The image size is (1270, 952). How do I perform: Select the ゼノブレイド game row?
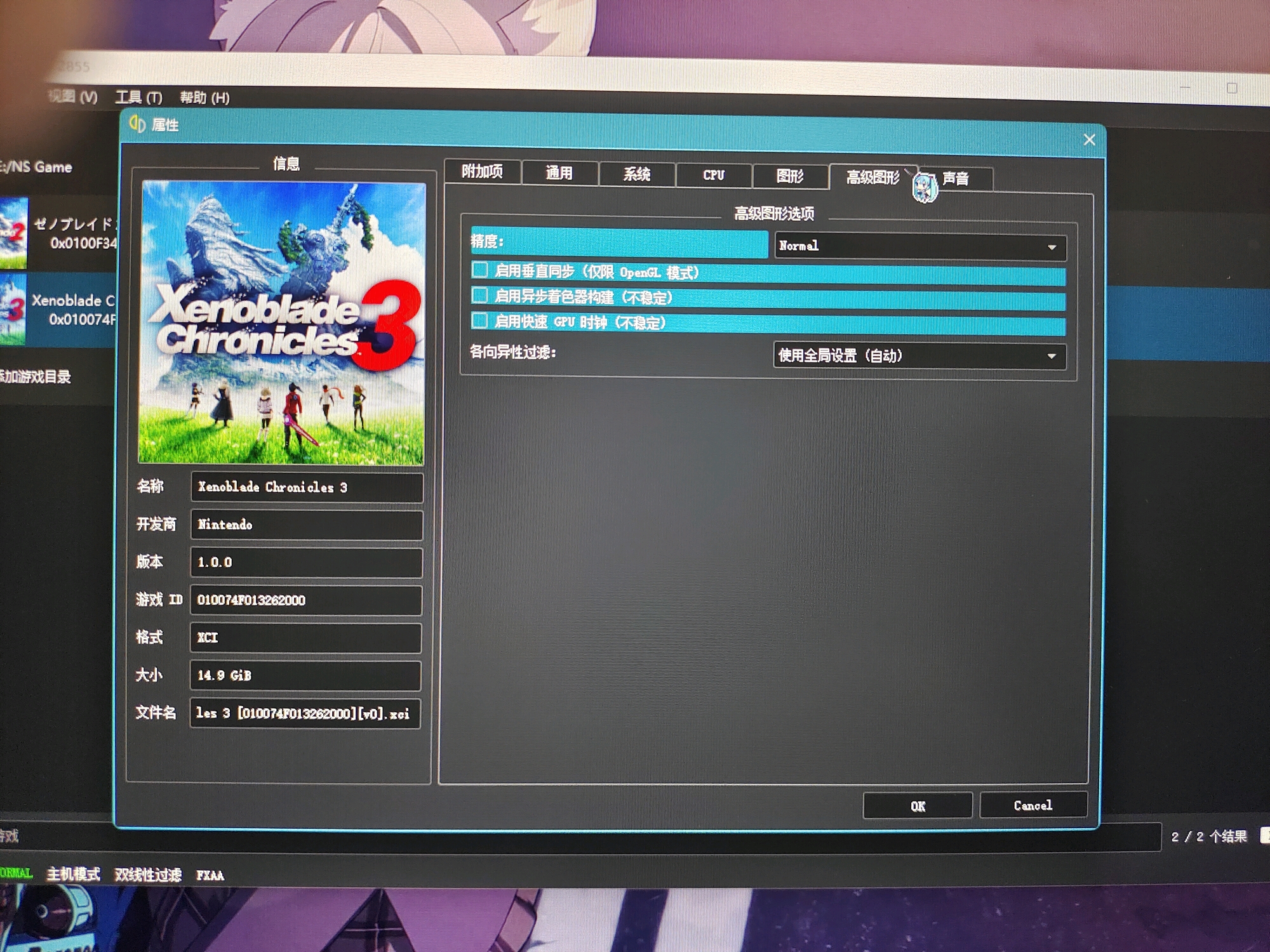click(58, 233)
